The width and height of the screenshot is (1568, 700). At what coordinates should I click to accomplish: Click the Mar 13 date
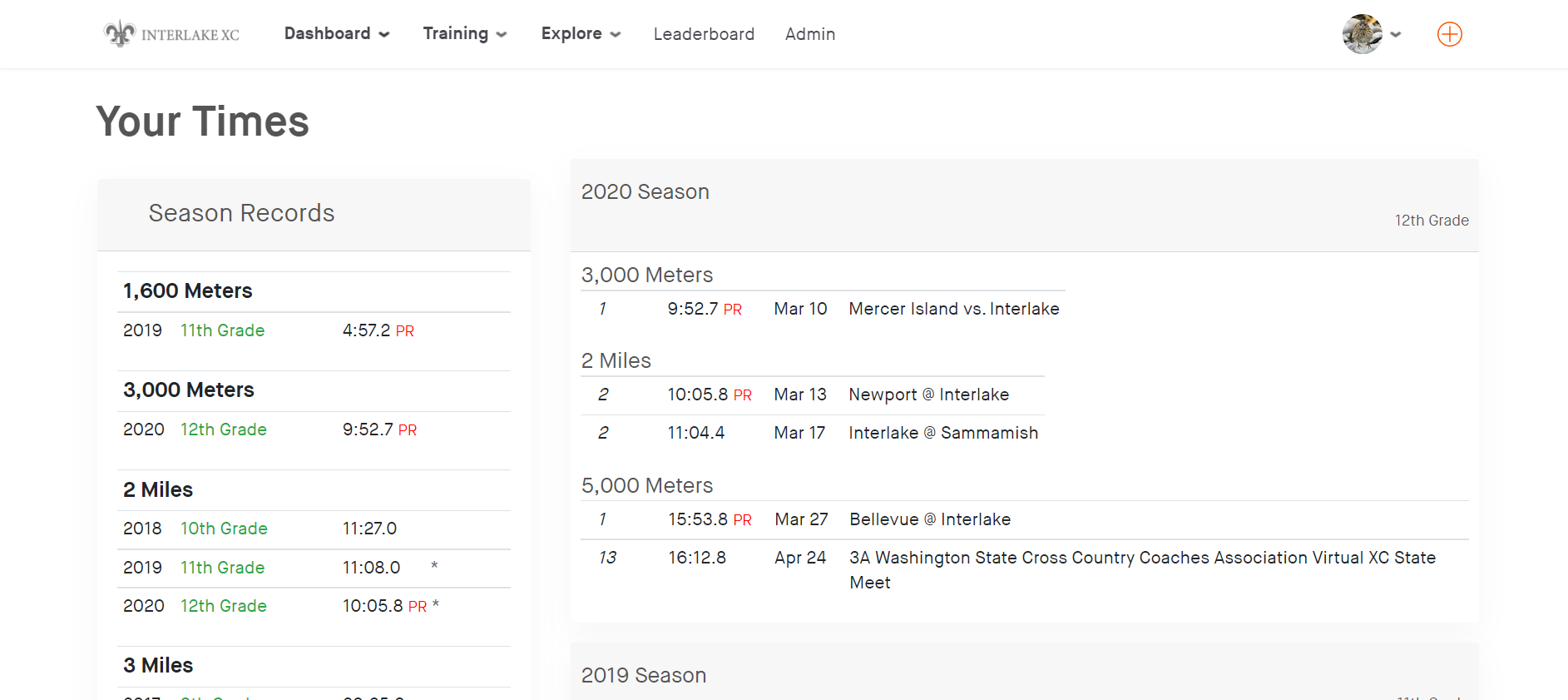(801, 395)
